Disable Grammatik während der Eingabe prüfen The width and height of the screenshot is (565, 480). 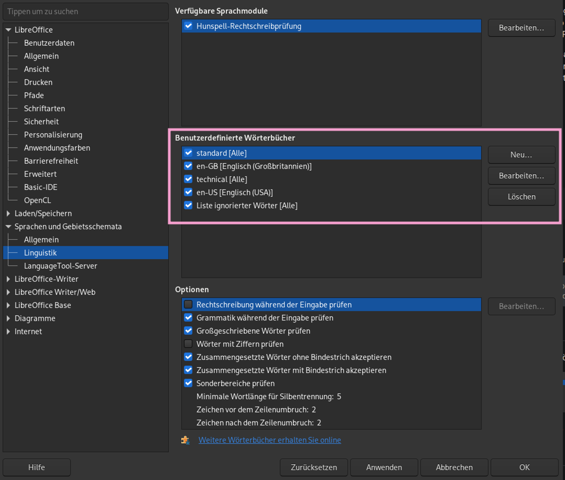[x=188, y=317]
